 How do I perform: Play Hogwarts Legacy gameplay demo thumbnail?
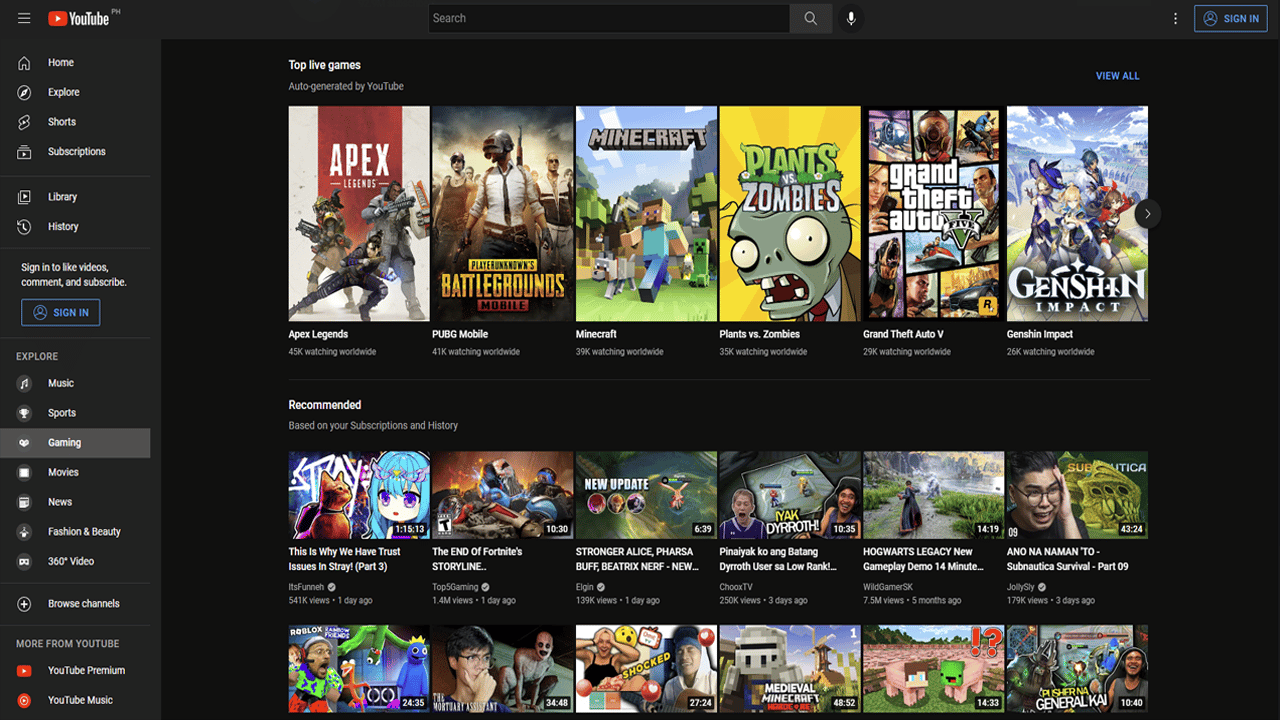pos(934,495)
